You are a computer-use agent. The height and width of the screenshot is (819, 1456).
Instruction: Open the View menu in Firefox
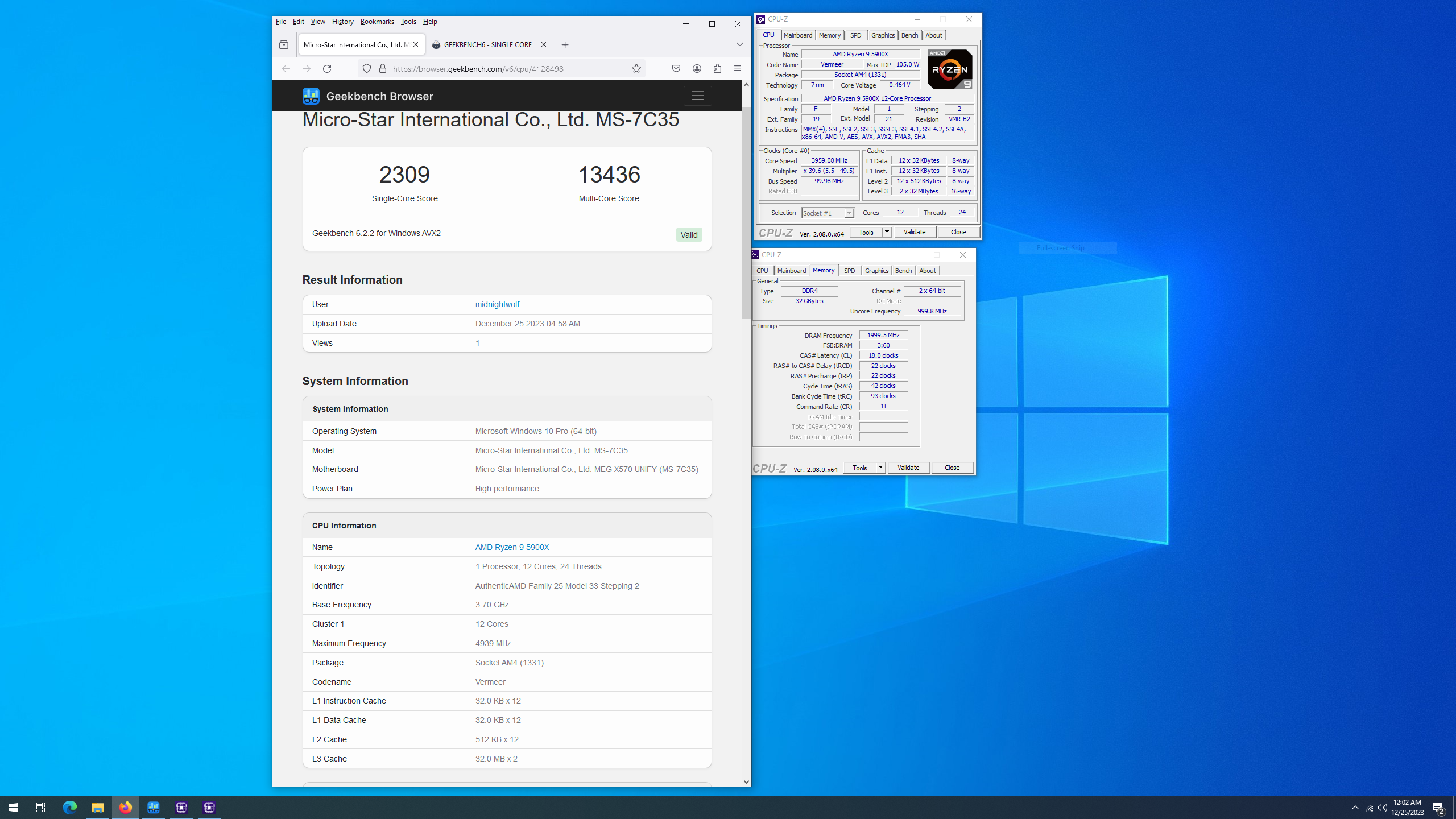318,22
